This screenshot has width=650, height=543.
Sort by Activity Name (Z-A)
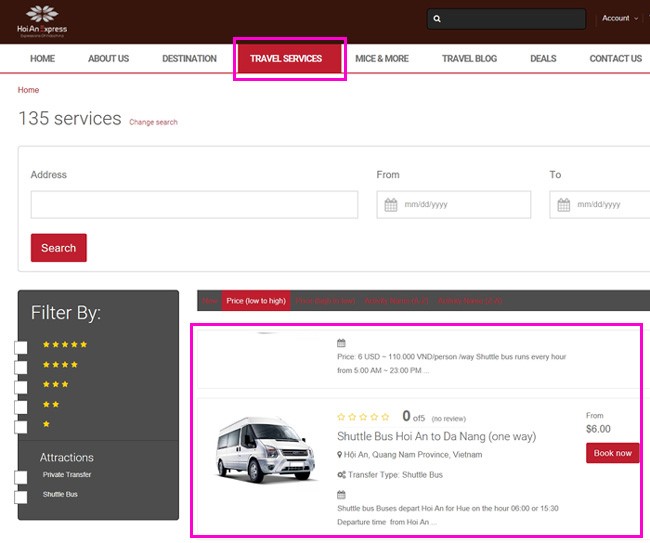pyautogui.click(x=470, y=301)
